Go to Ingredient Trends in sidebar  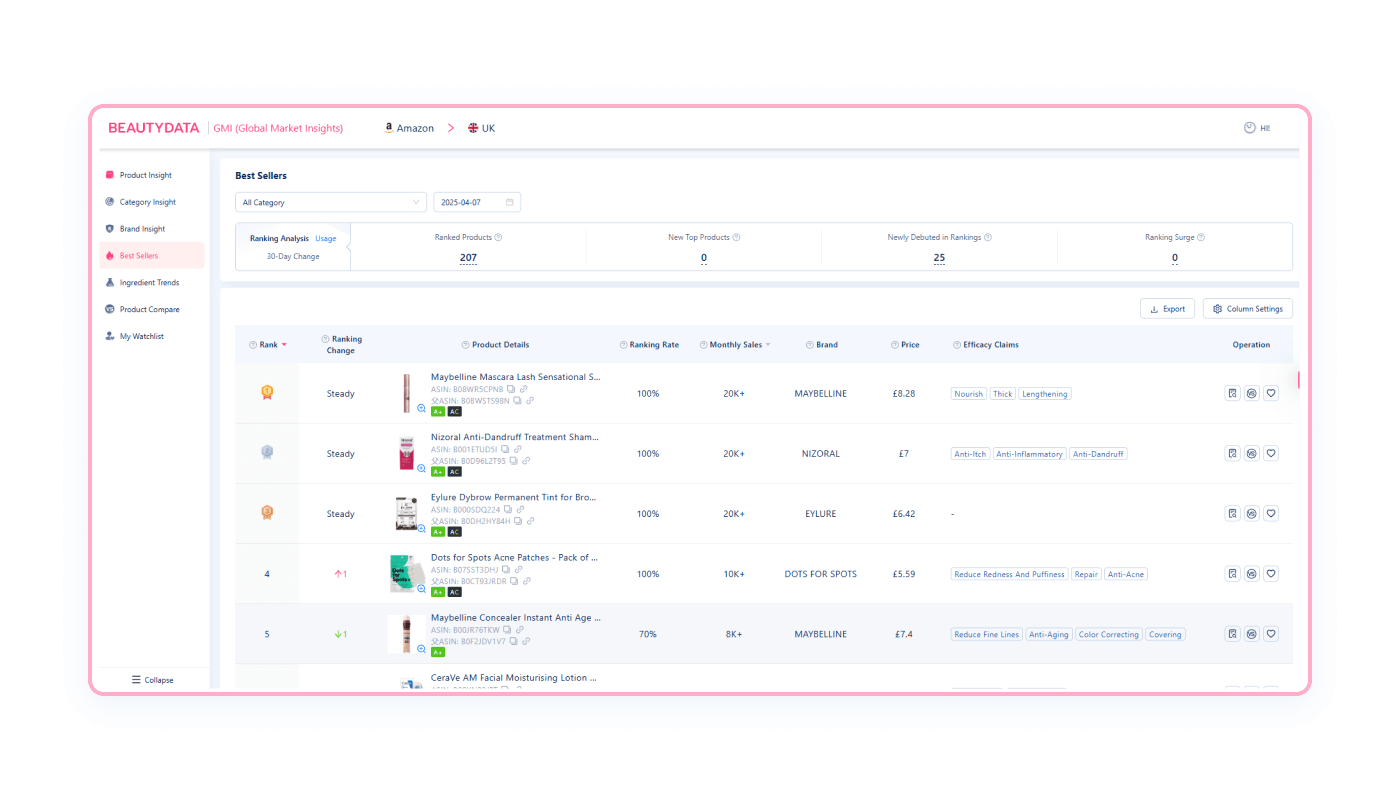click(x=152, y=282)
